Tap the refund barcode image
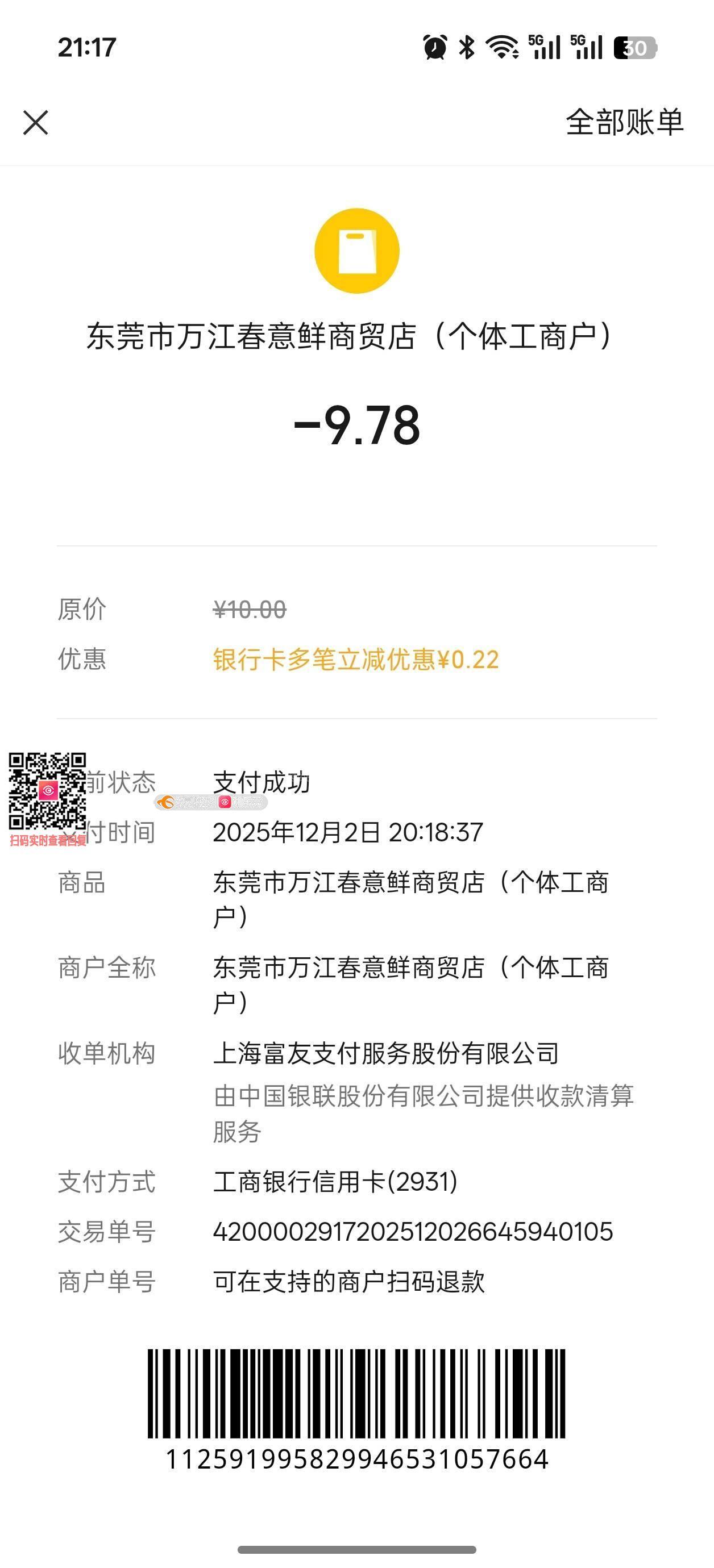 tap(357, 1393)
